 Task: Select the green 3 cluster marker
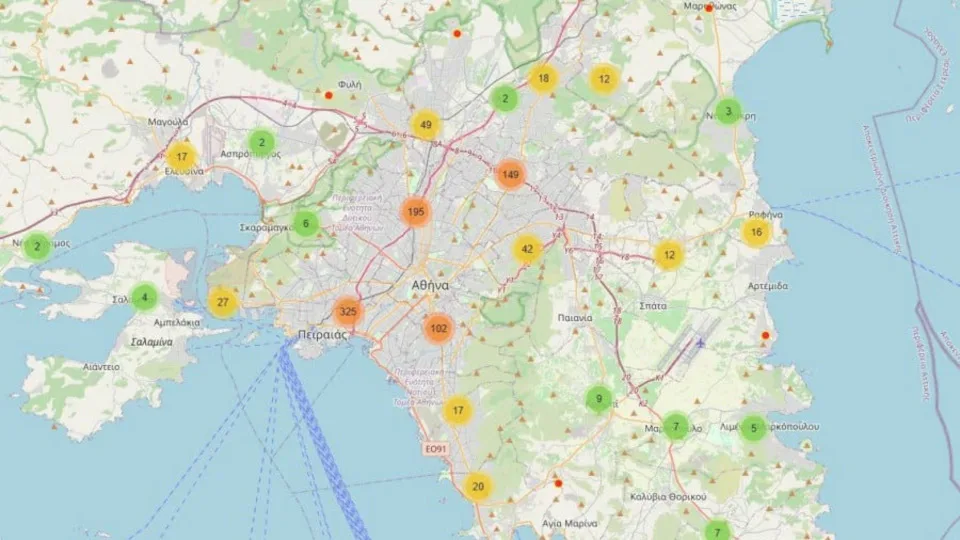click(x=728, y=111)
